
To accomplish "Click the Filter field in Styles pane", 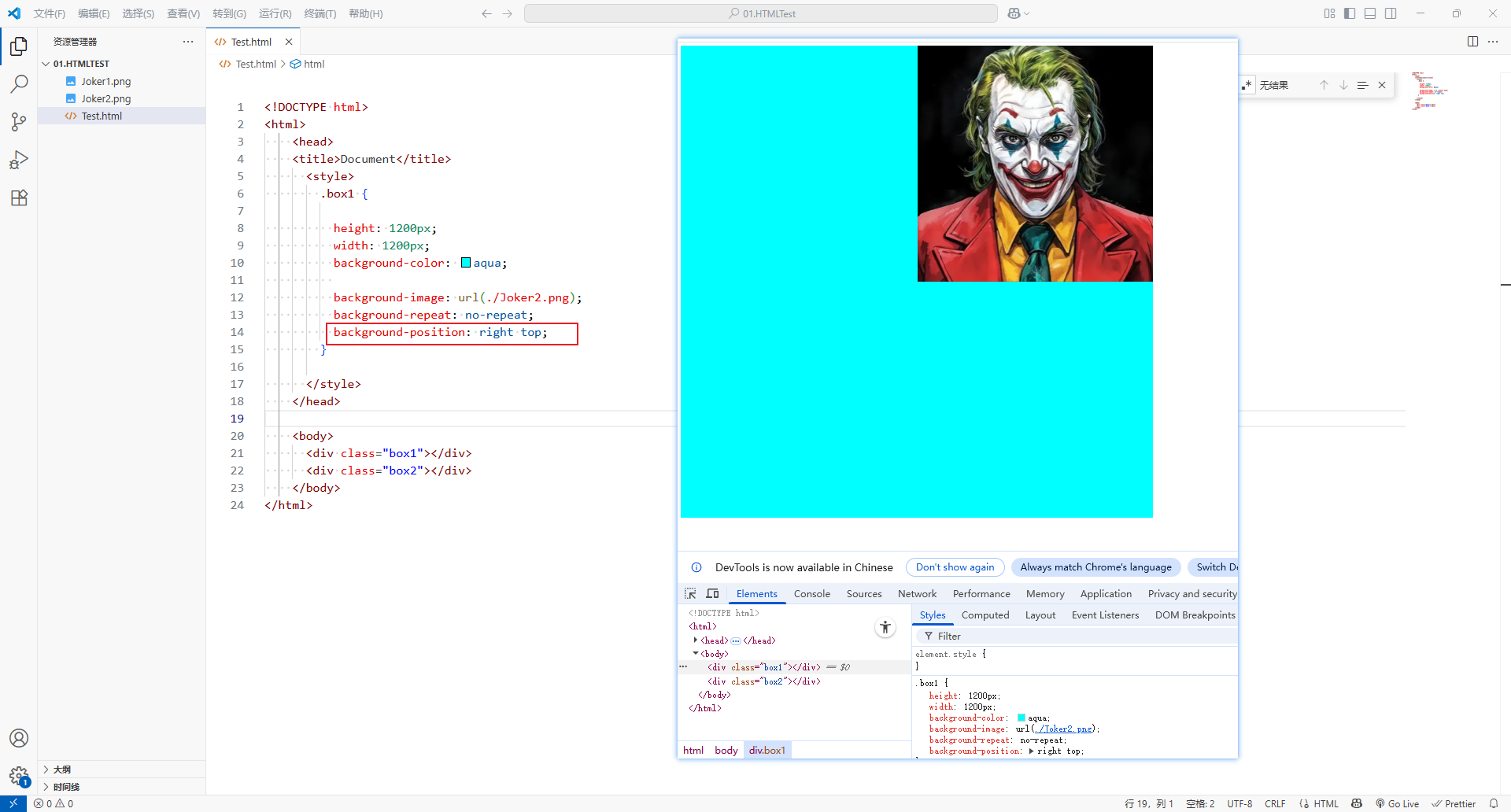I will click(x=1075, y=636).
